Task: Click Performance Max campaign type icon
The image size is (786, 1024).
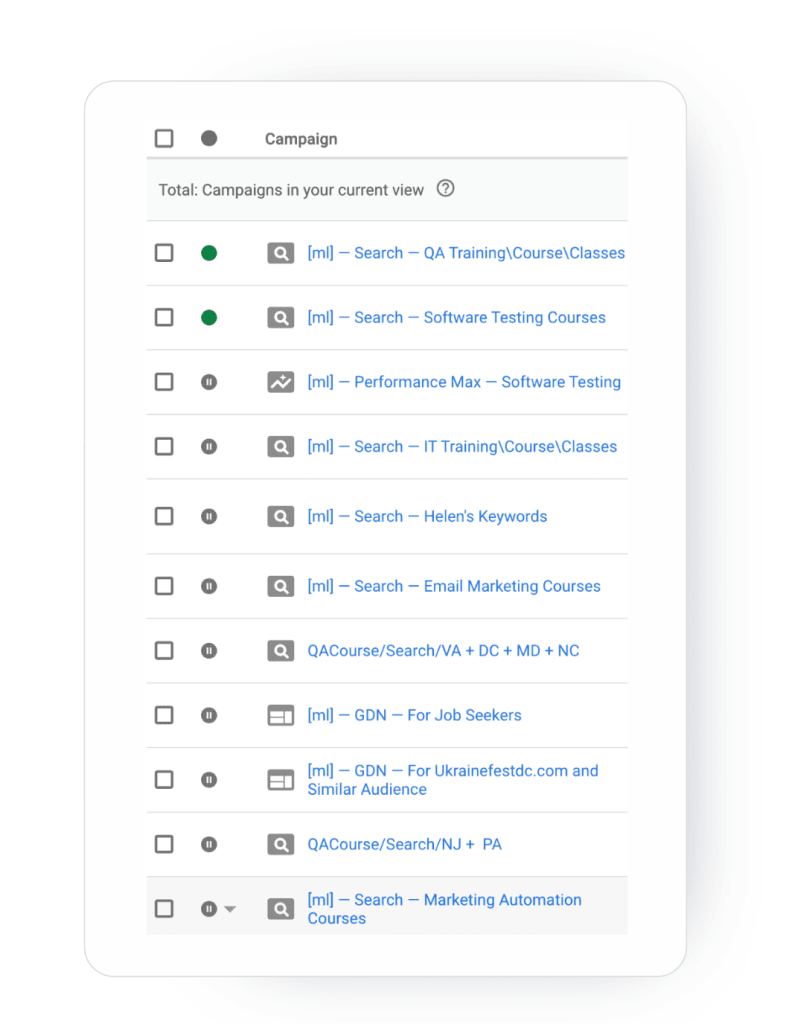Action: point(281,382)
